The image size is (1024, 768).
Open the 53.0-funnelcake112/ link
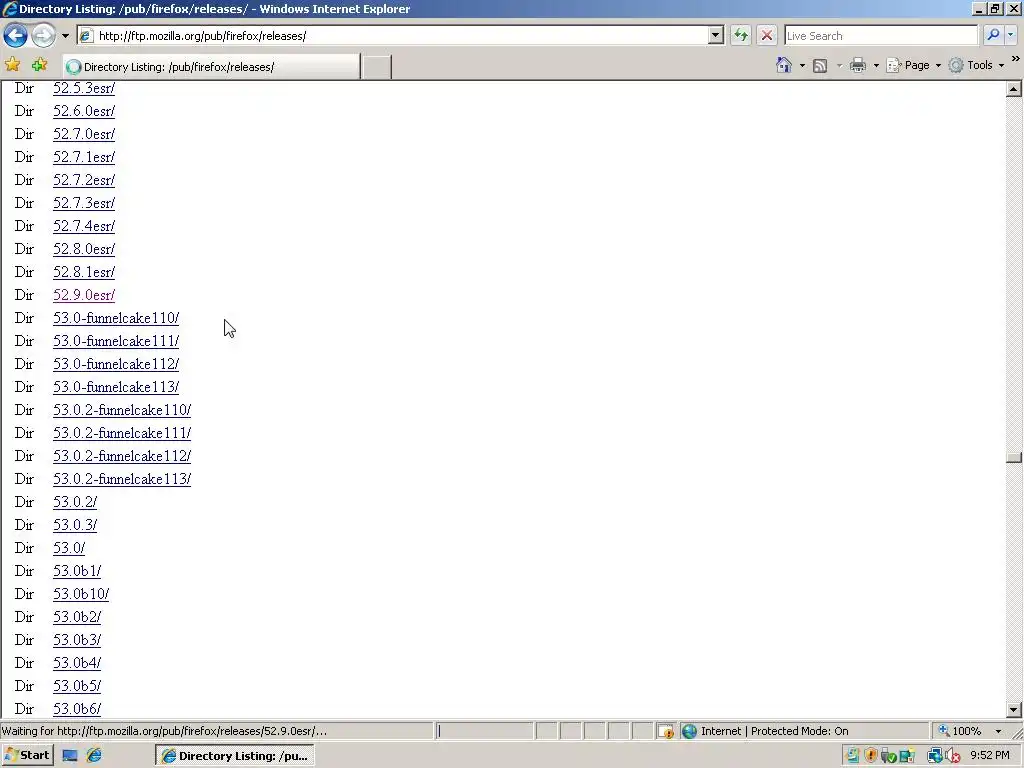coord(116,364)
